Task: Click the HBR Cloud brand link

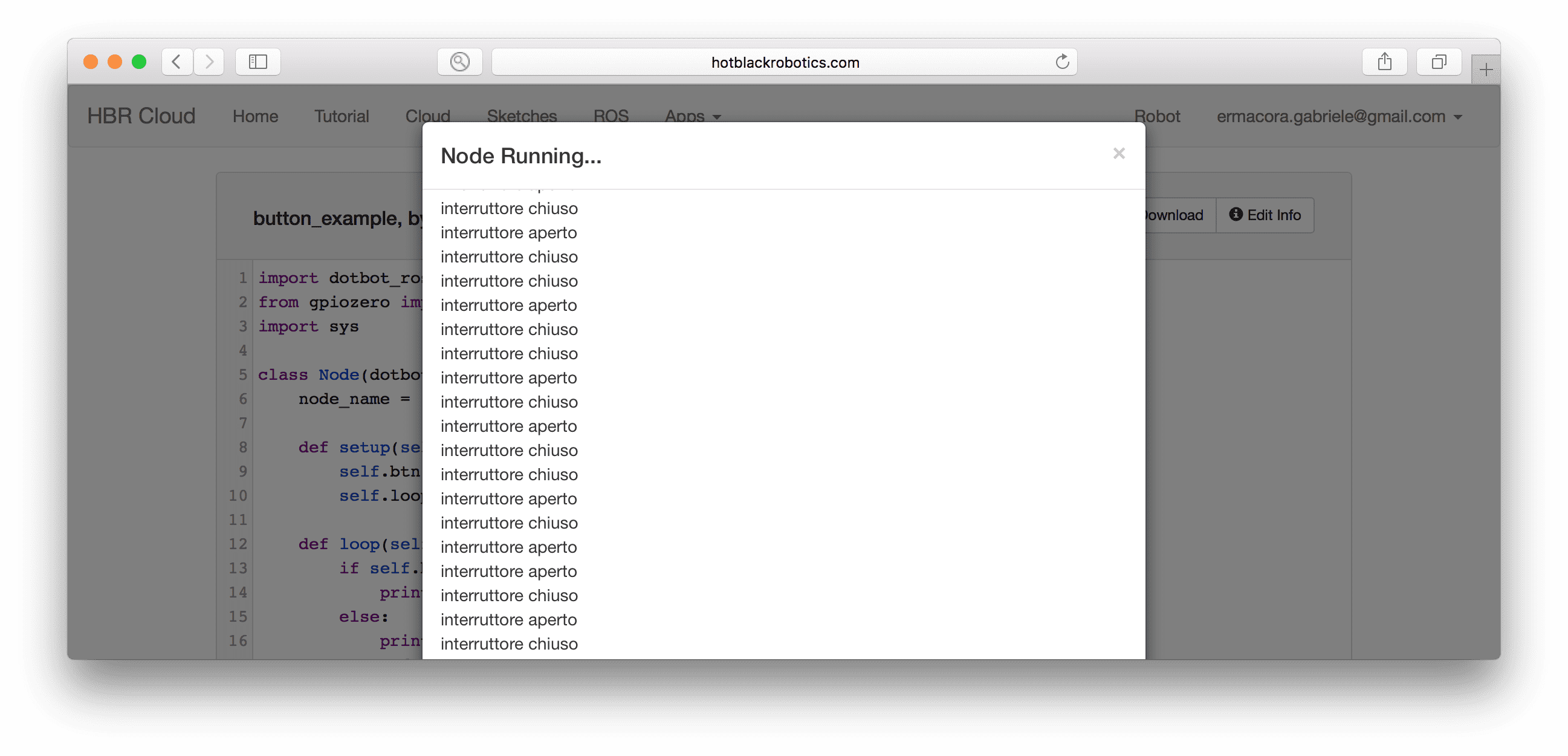Action: (141, 116)
